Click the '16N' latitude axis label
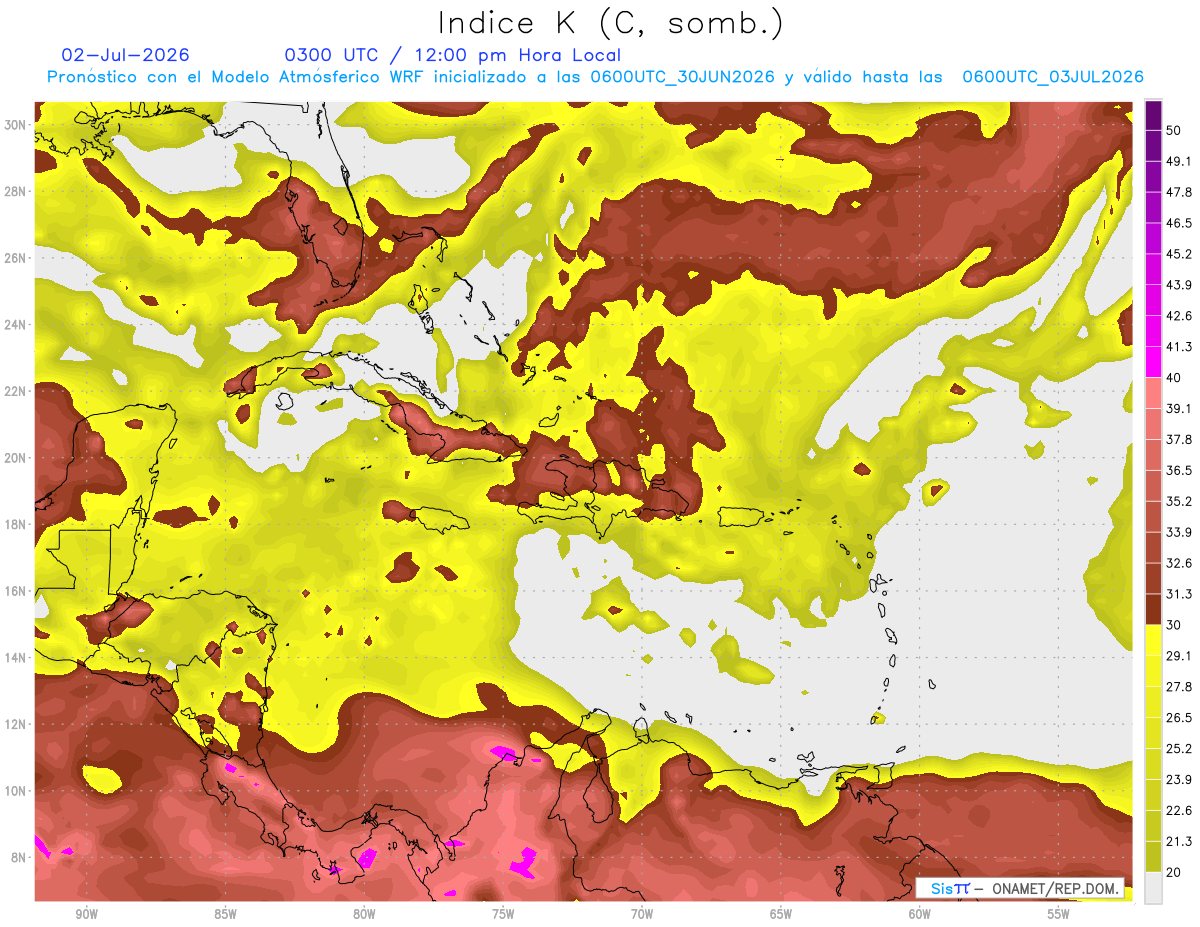Screen dimensions: 1200x927 17,591
